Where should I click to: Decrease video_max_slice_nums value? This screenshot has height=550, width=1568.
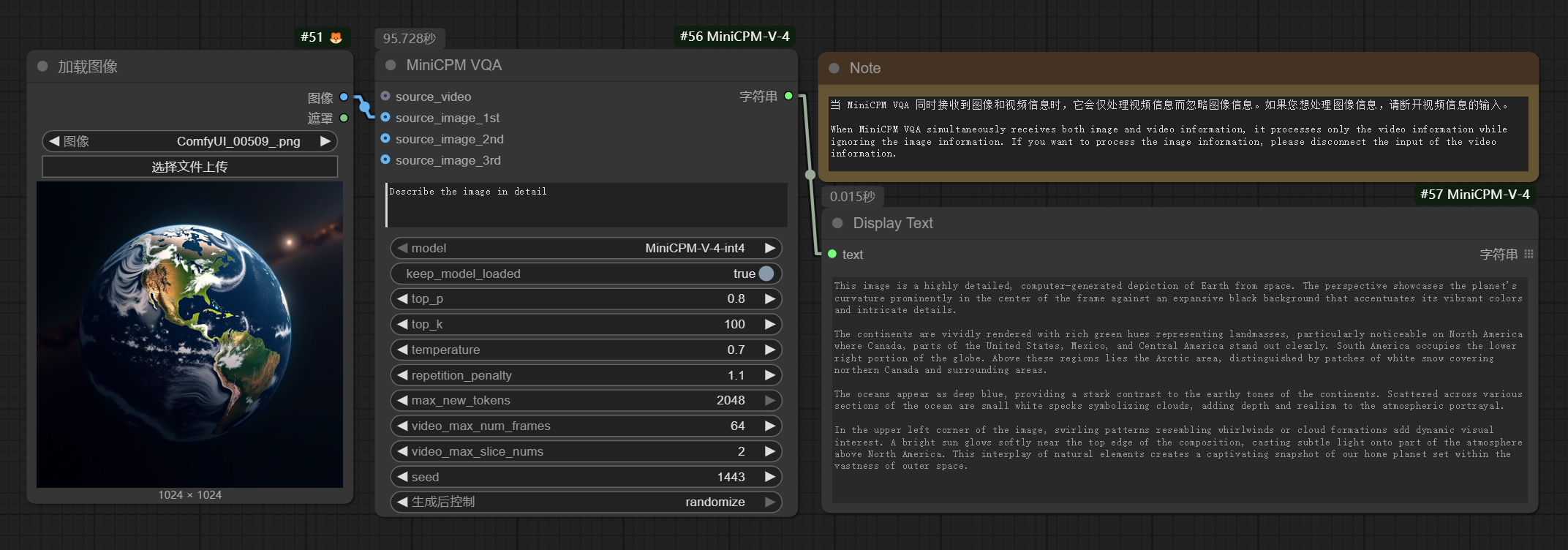pos(402,451)
